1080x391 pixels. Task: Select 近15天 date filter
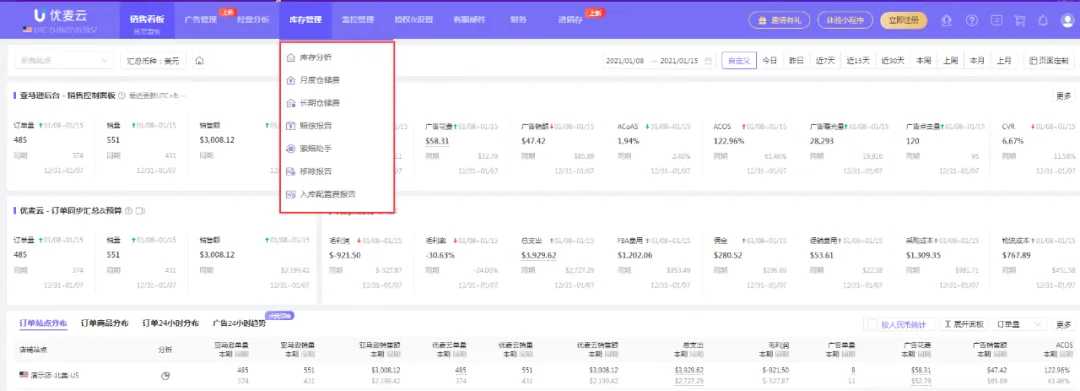pyautogui.click(x=858, y=61)
